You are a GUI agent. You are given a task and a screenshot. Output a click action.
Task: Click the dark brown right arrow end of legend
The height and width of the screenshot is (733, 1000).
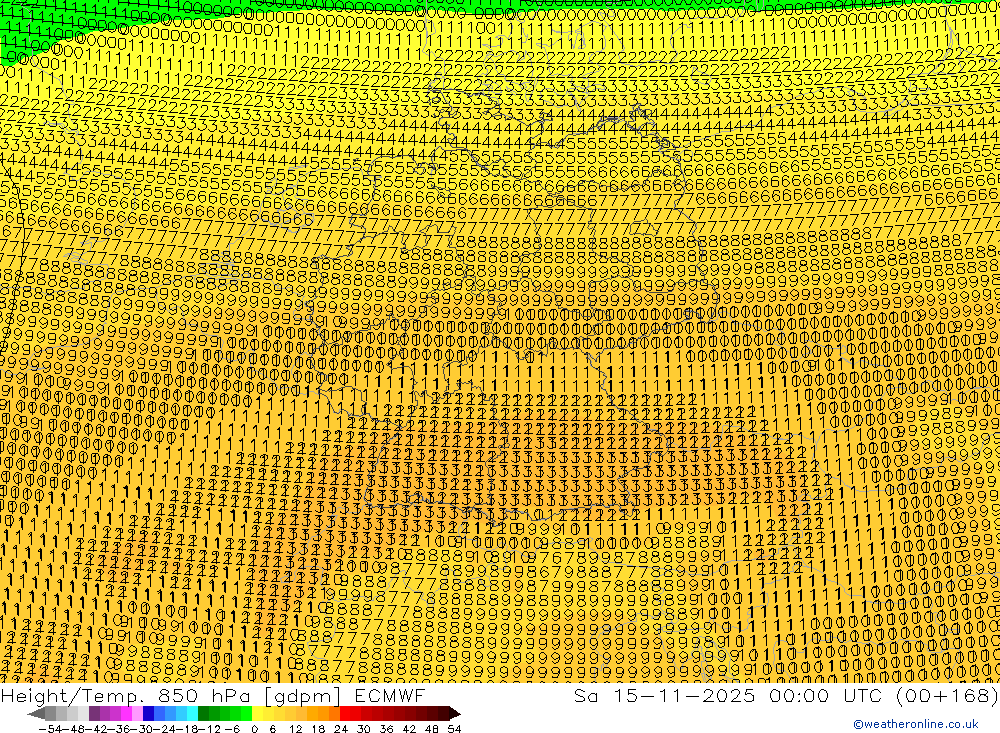tap(455, 713)
